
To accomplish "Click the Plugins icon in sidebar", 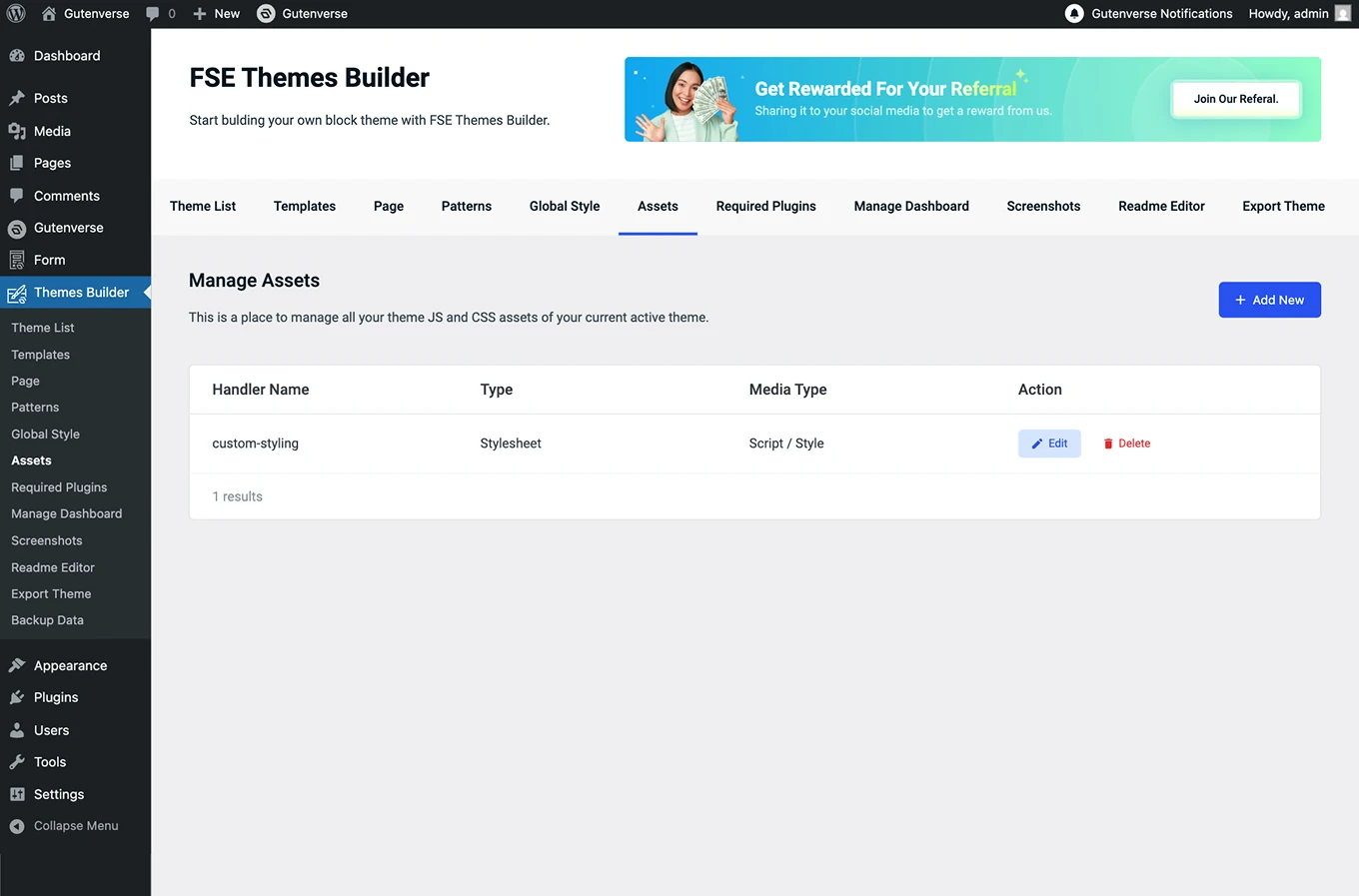I will pos(17,697).
